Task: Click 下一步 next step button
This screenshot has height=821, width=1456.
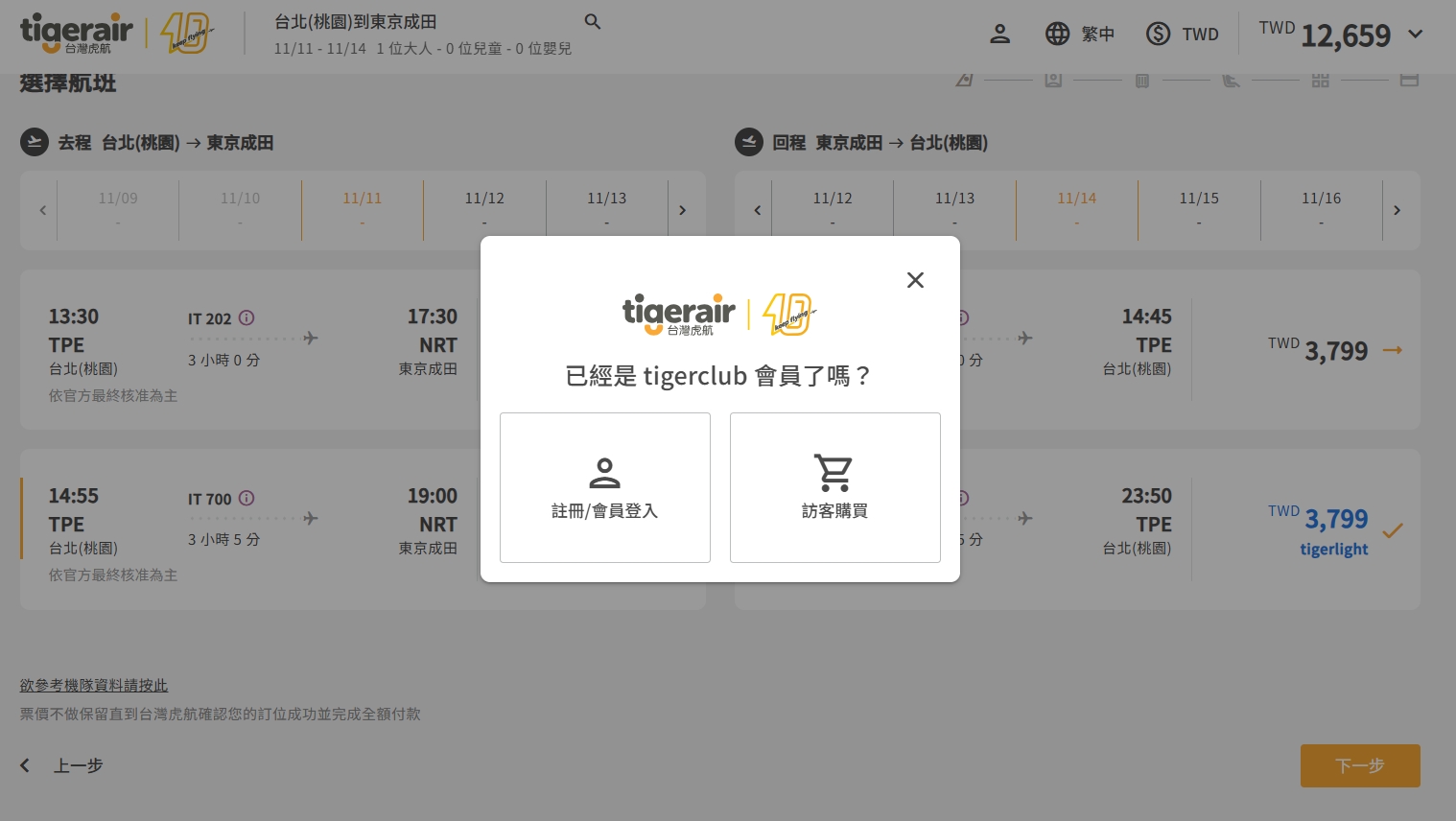Action: tap(1359, 765)
